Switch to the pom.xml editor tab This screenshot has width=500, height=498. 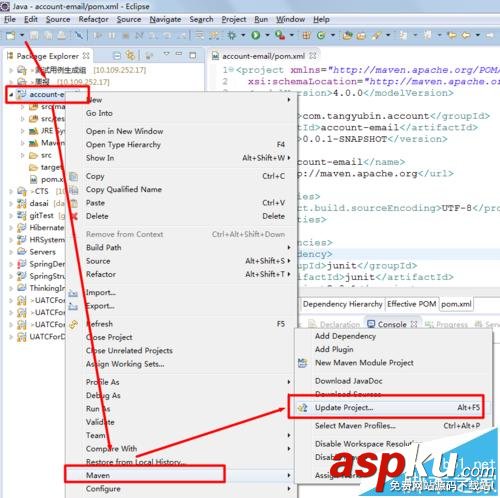click(456, 304)
